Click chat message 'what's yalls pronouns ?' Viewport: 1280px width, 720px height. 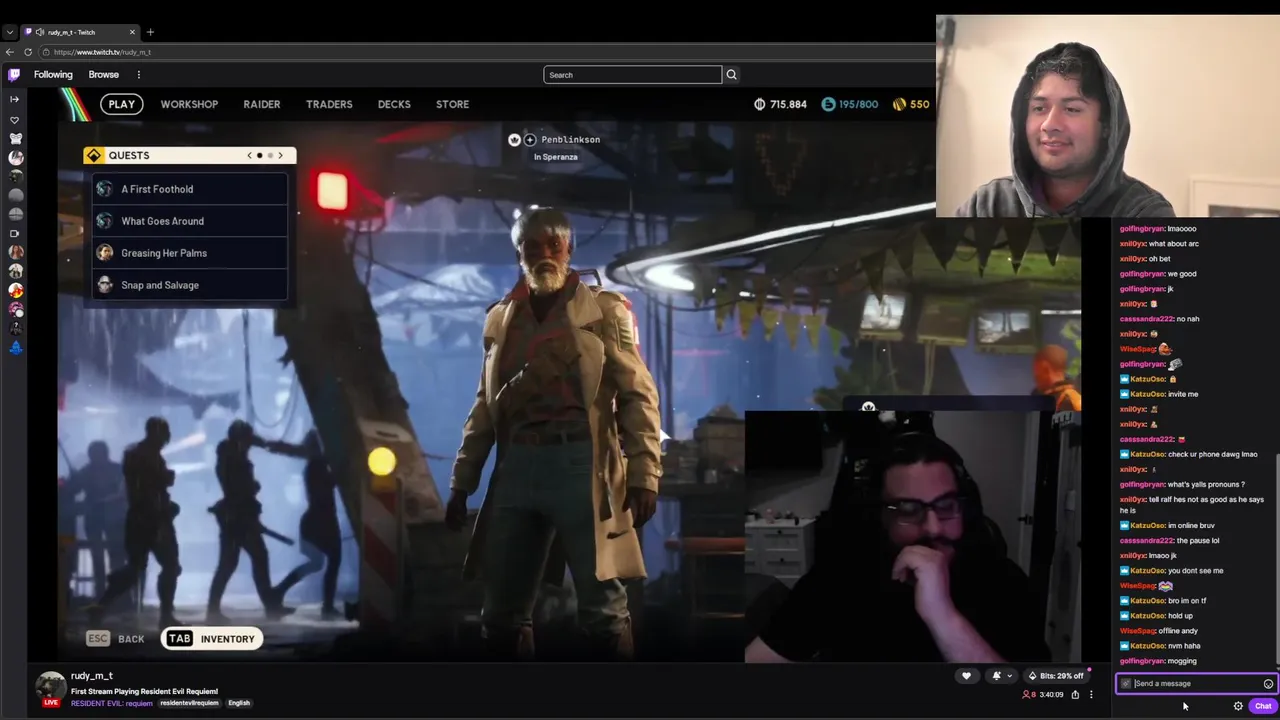[1206, 484]
